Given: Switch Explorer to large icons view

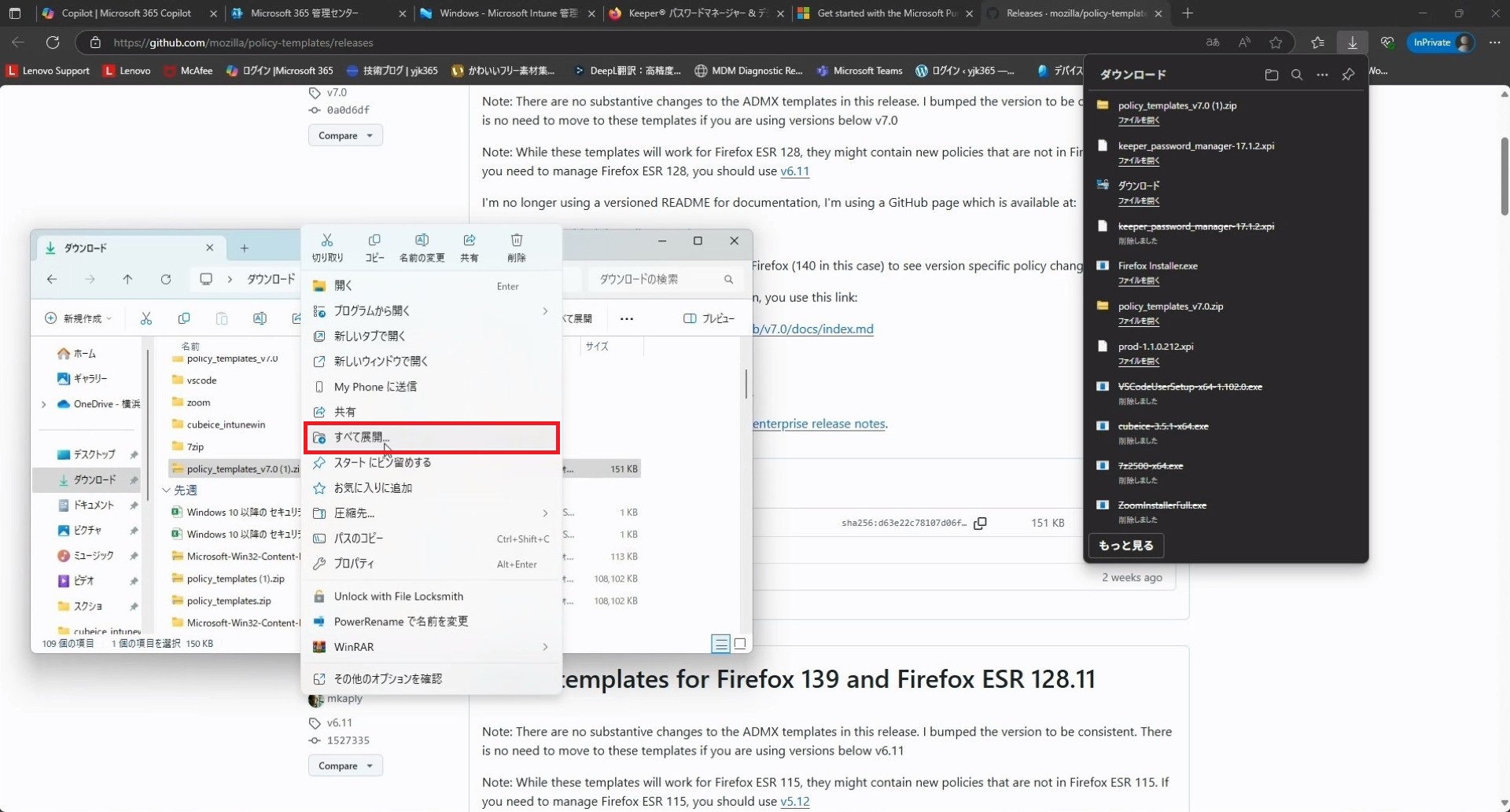Looking at the screenshot, I should (x=740, y=644).
